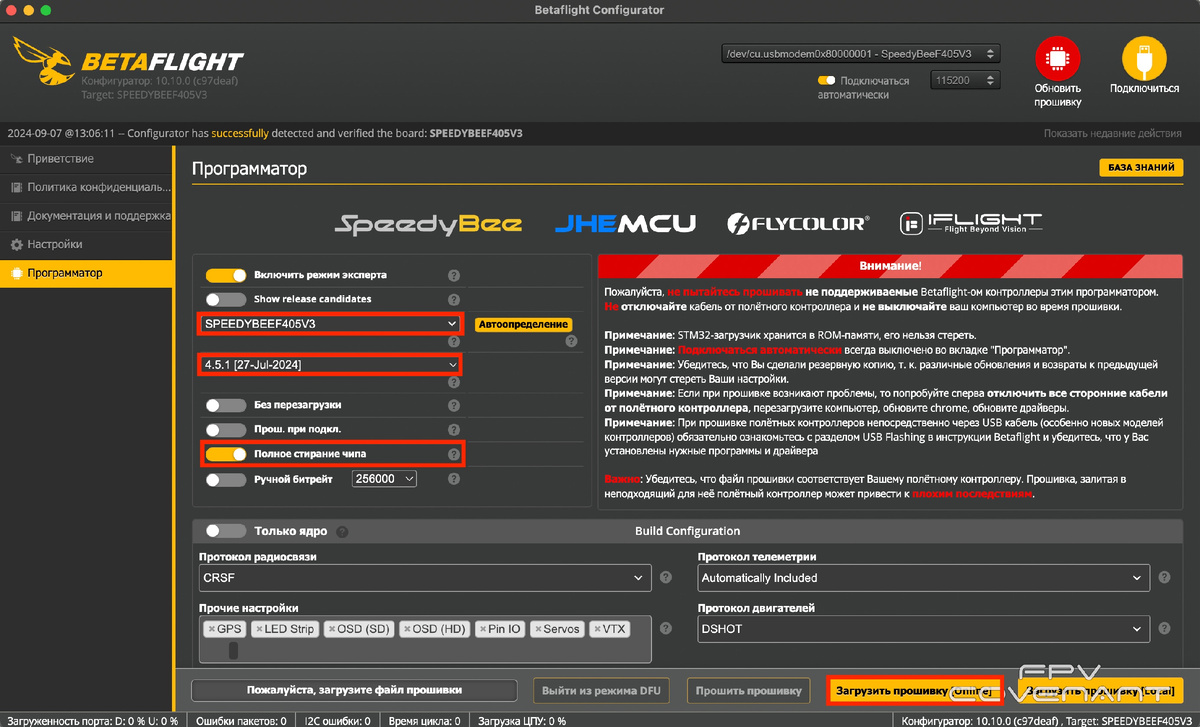Open the Настройки tab
Viewport: 1200px width, 727px height.
click(x=86, y=244)
